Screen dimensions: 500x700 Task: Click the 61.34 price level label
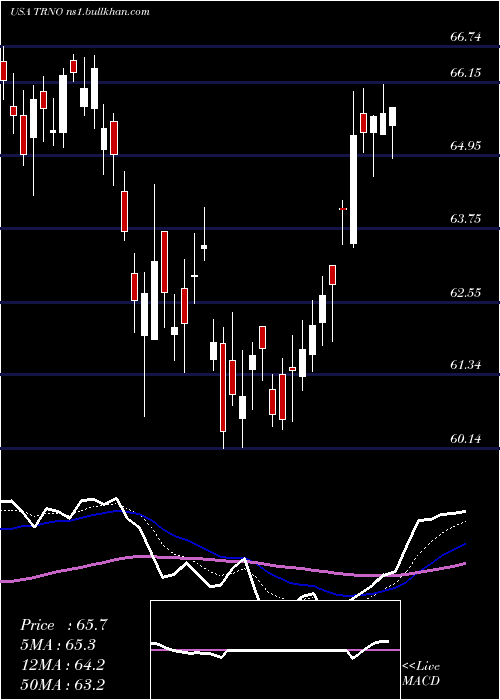point(466,365)
